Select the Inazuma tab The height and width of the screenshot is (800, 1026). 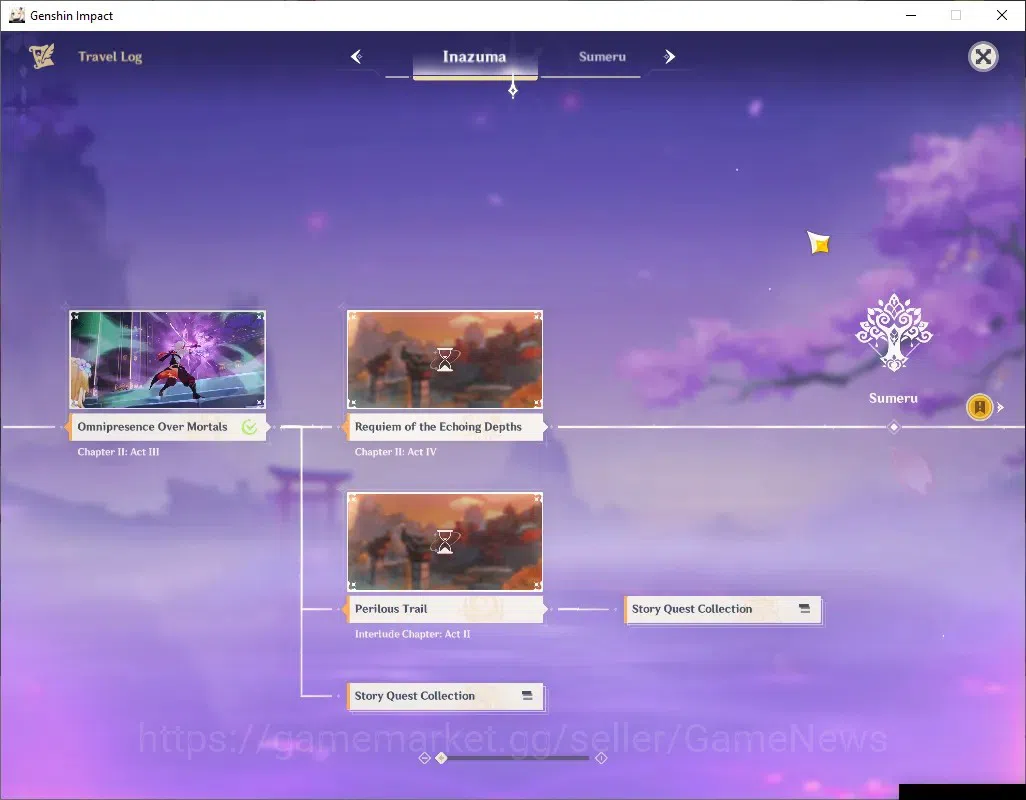(x=474, y=57)
